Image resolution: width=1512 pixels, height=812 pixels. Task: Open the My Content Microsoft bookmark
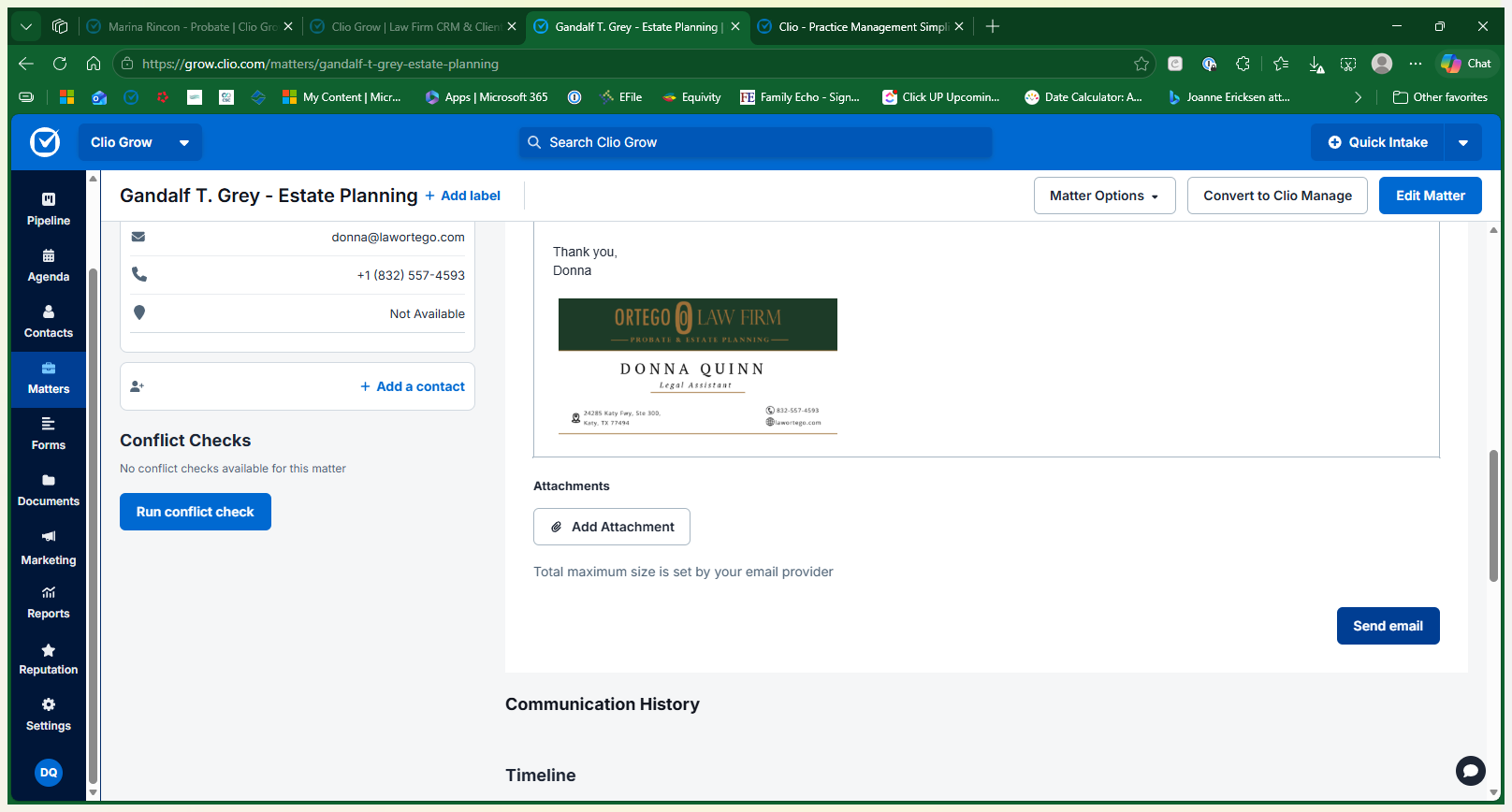pyautogui.click(x=342, y=97)
